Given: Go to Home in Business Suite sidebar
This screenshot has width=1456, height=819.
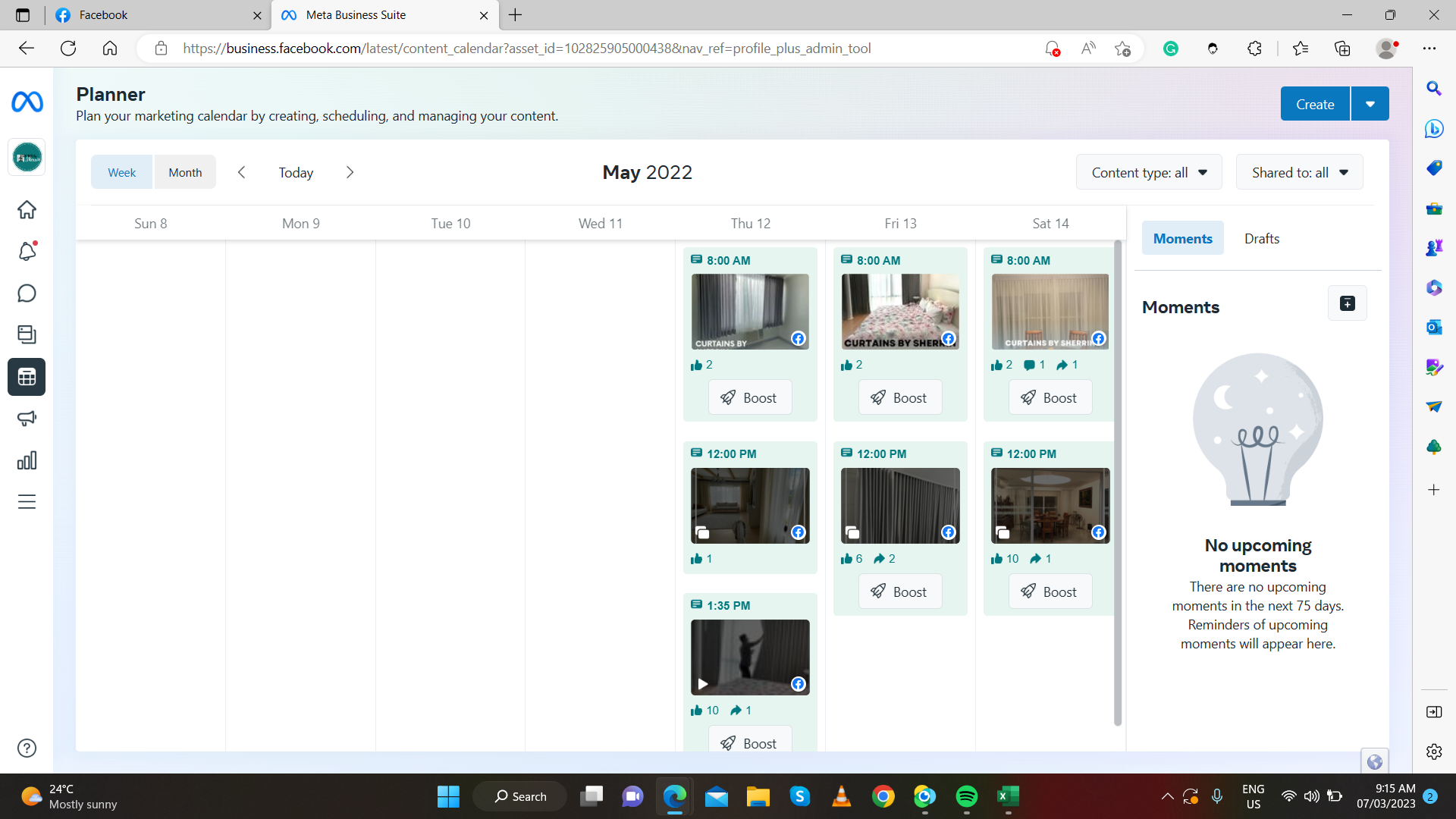Looking at the screenshot, I should (27, 210).
